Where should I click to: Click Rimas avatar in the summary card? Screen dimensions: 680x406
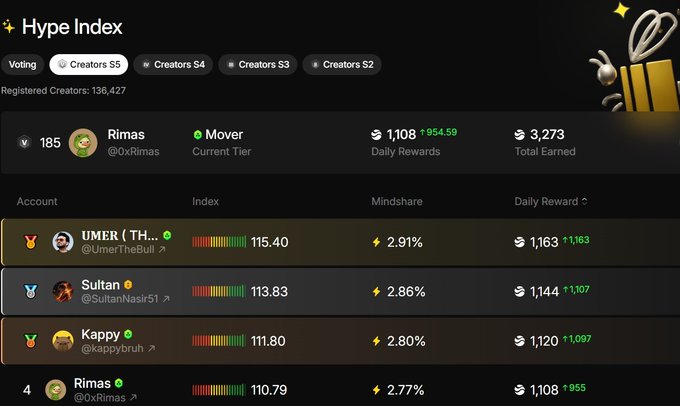coord(83,143)
